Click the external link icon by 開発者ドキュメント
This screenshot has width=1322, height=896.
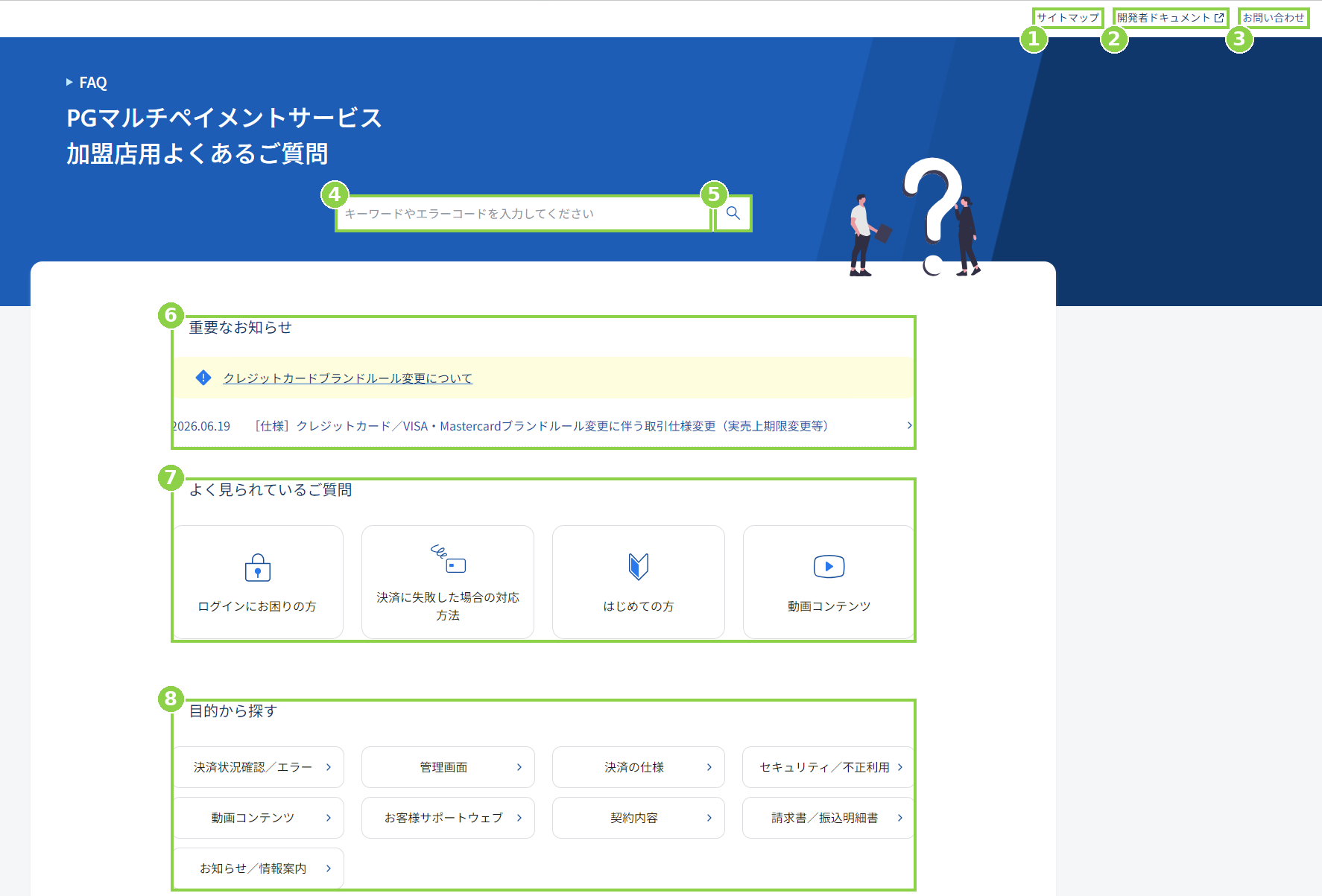click(1219, 18)
